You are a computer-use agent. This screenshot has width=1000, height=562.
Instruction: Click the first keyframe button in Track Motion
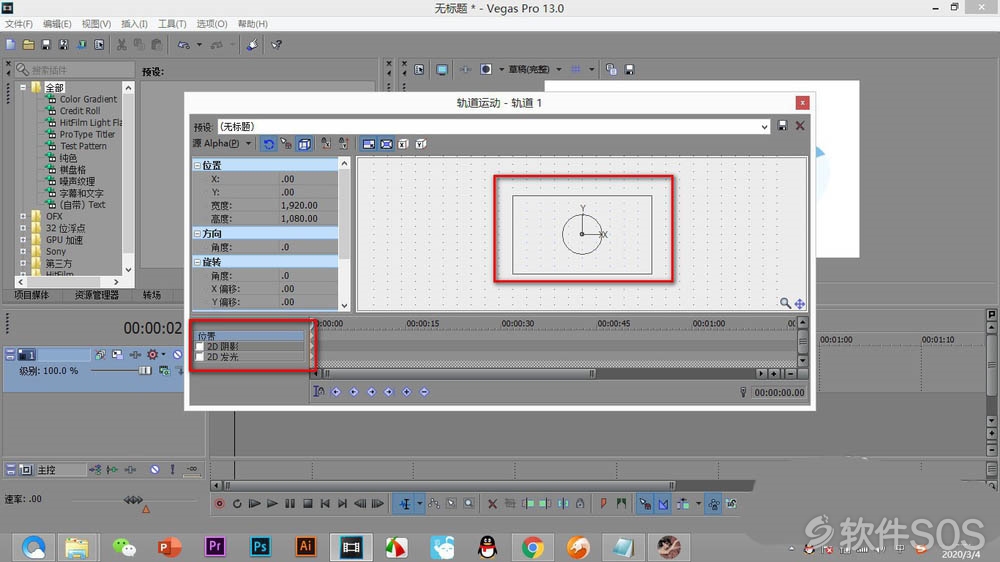[336, 392]
